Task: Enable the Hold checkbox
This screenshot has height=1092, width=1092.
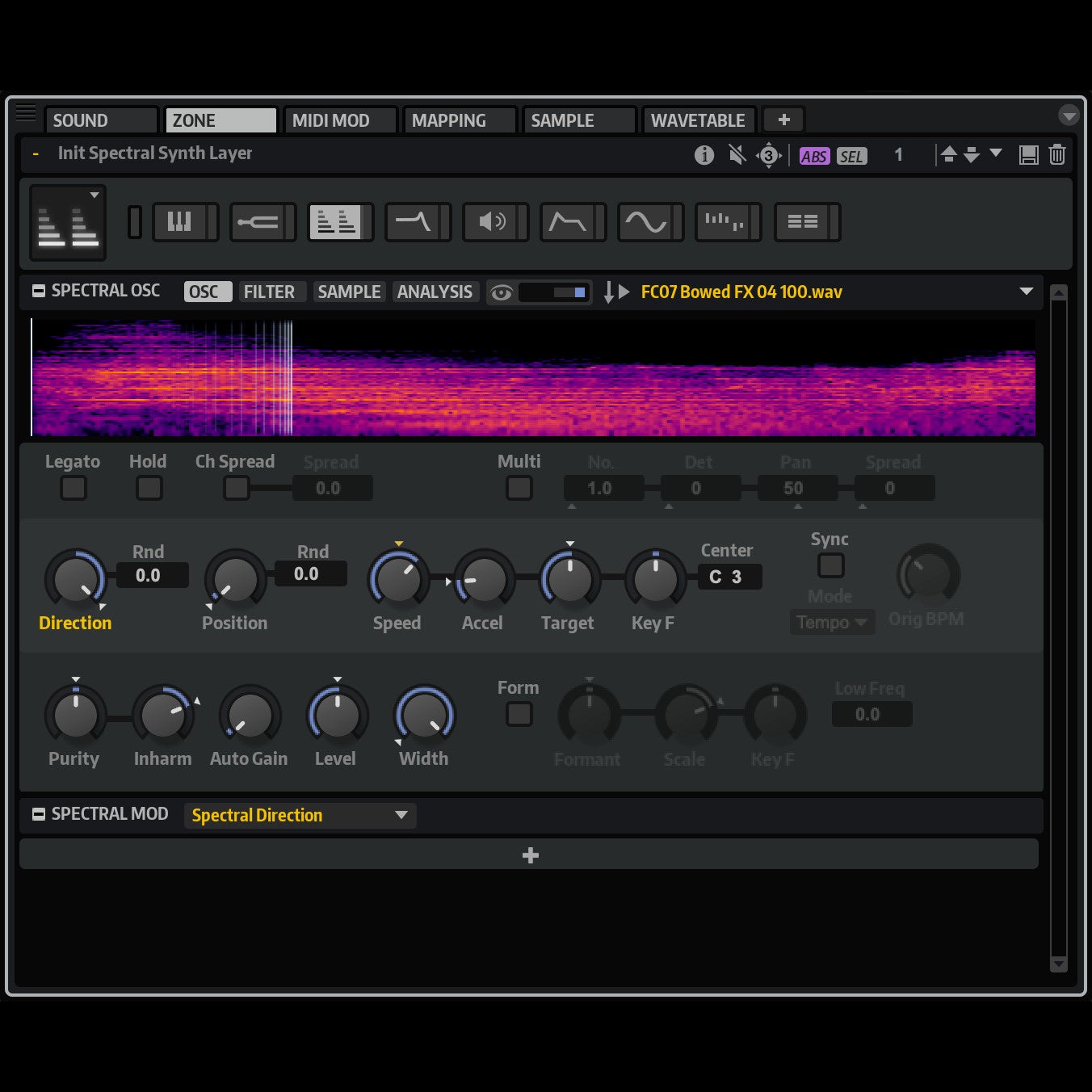Action: [x=149, y=488]
